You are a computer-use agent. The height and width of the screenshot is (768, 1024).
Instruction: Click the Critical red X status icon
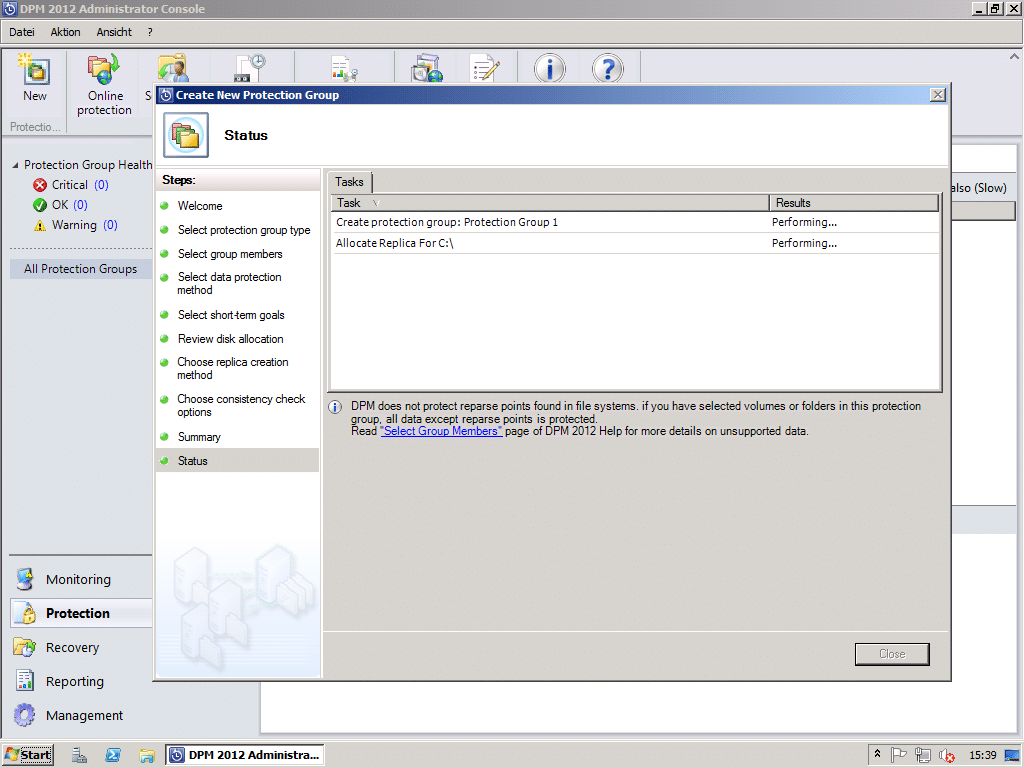click(40, 185)
